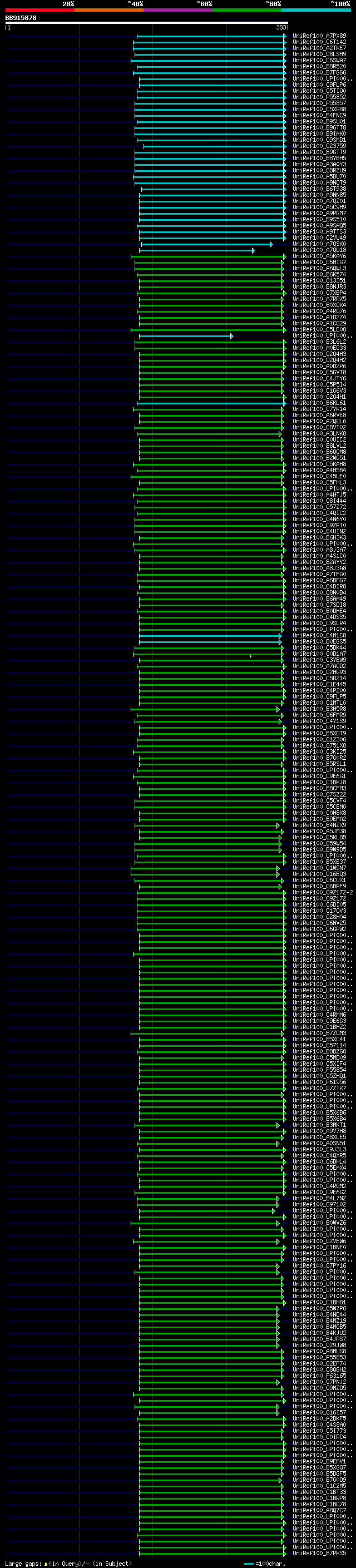Image resolution: width=356 pixels, height=1568 pixels.
Task: Select hit label UniRef100_A5KAY6
Action: [x=319, y=256]
